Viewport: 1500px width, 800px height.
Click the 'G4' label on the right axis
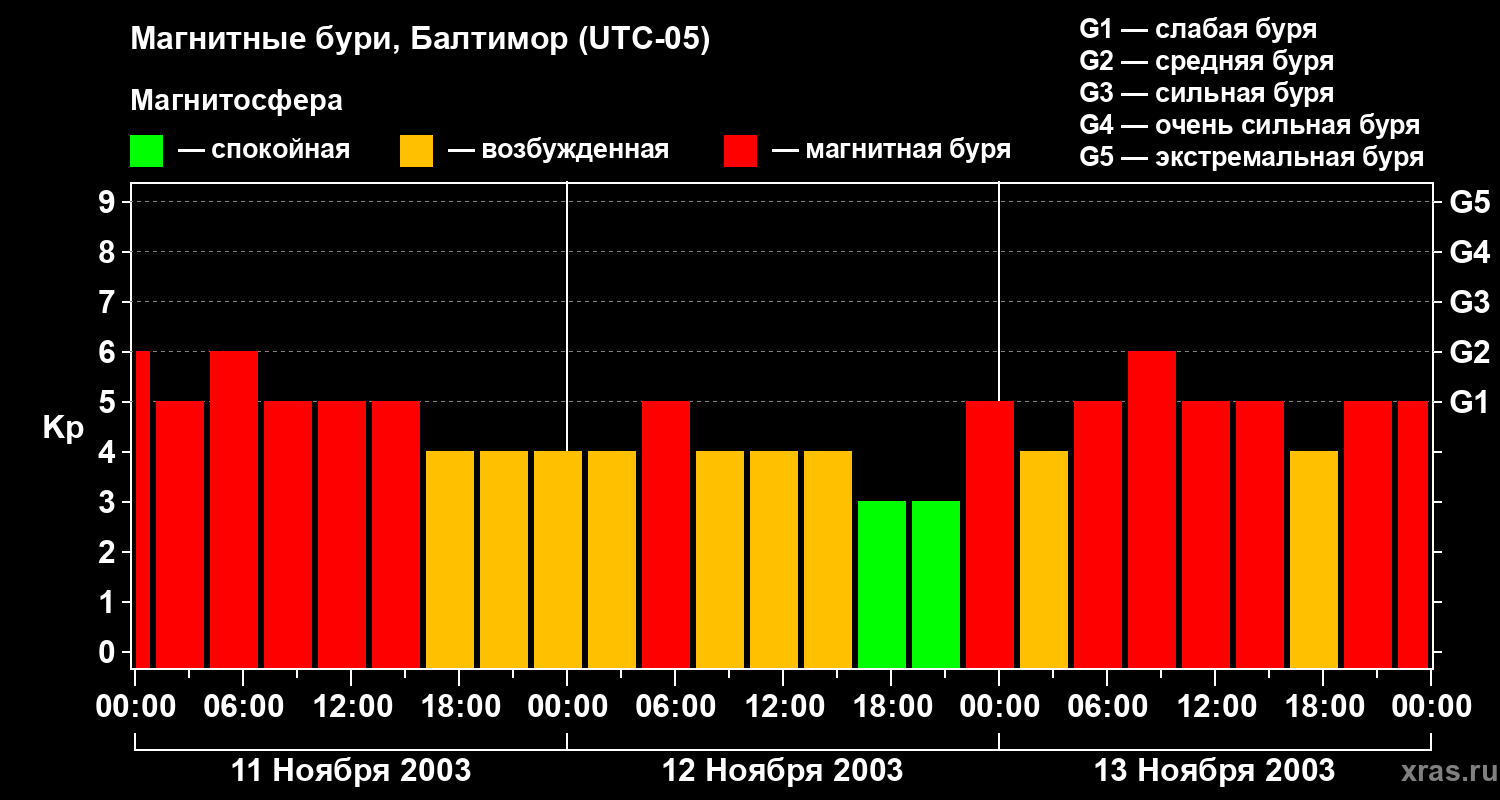(1470, 252)
